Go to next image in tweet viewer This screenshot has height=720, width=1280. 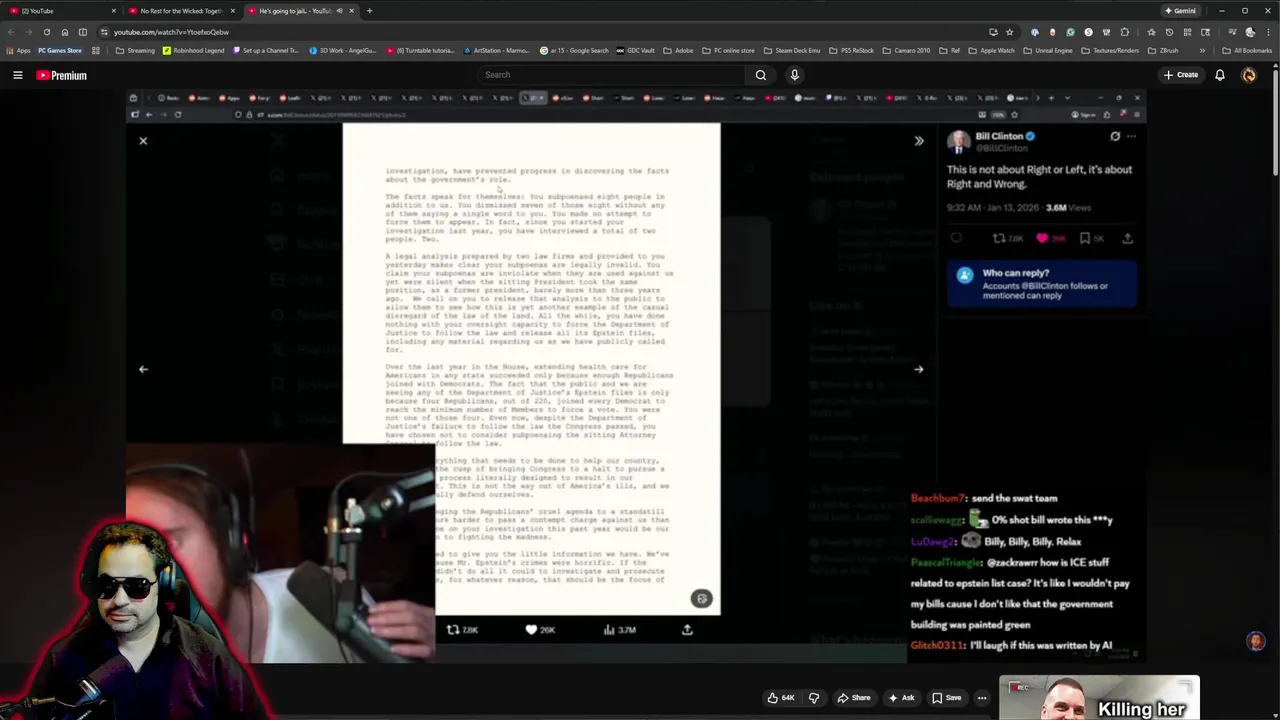(x=918, y=369)
